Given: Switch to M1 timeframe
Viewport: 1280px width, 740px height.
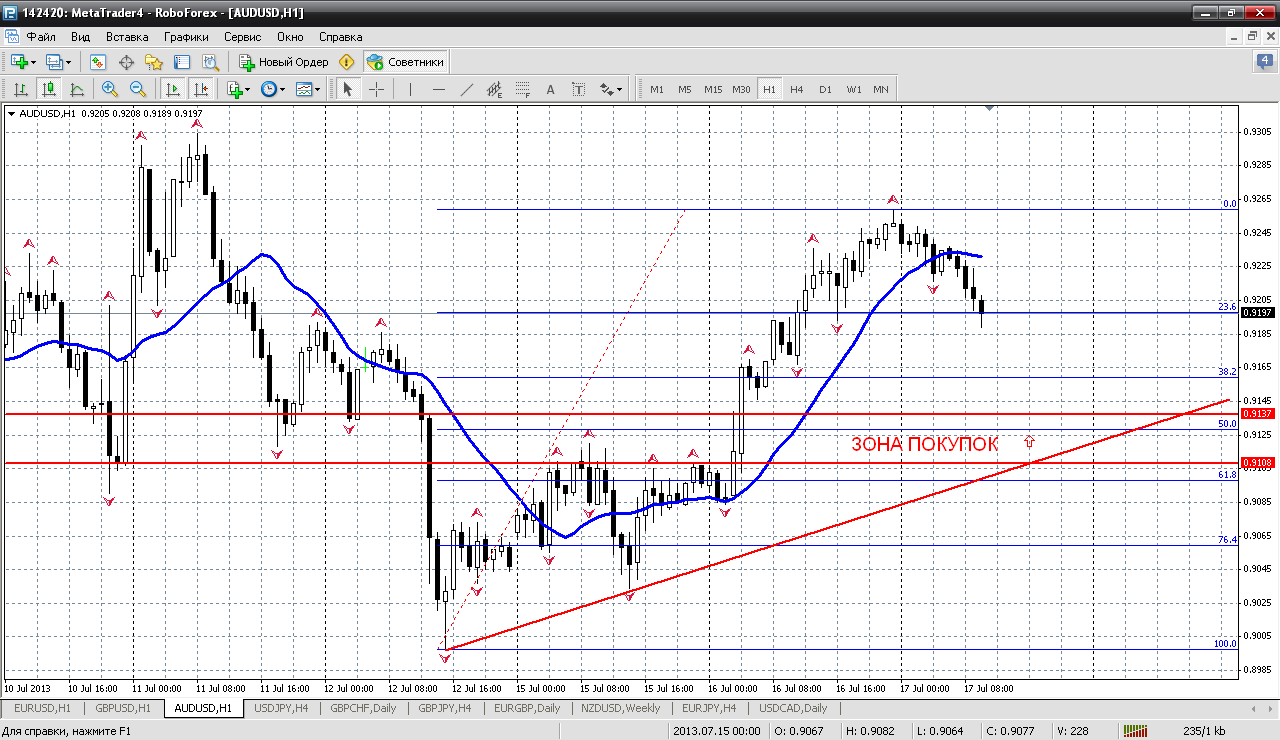Looking at the screenshot, I should (657, 89).
